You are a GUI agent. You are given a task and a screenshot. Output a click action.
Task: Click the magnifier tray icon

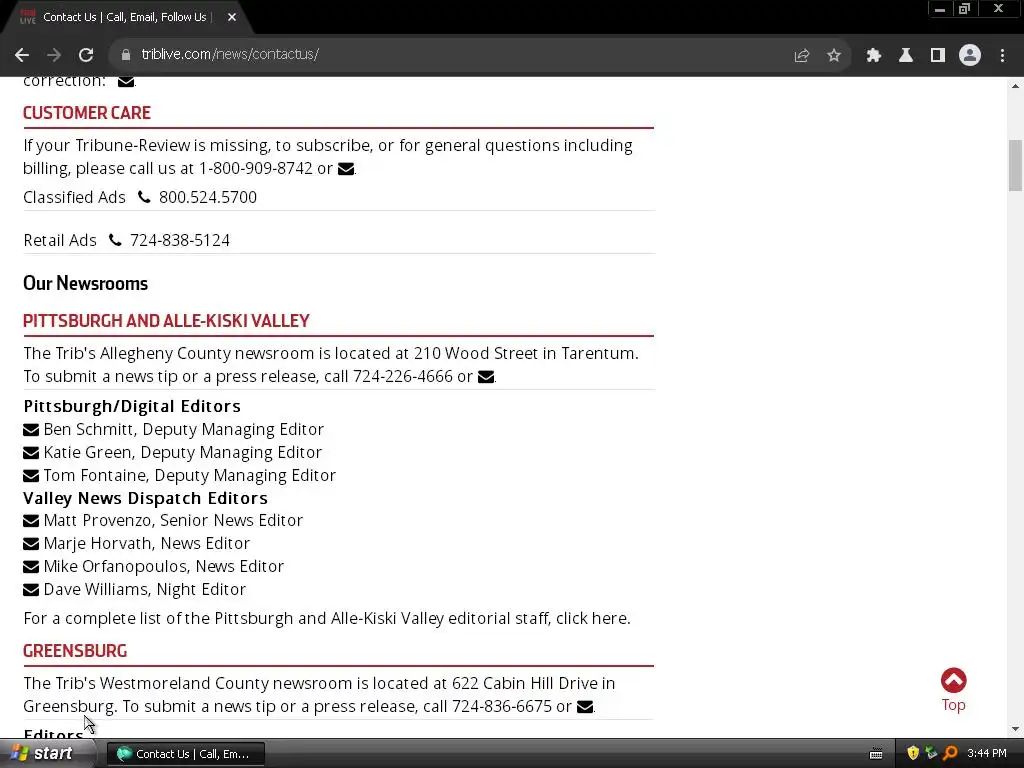point(950,754)
